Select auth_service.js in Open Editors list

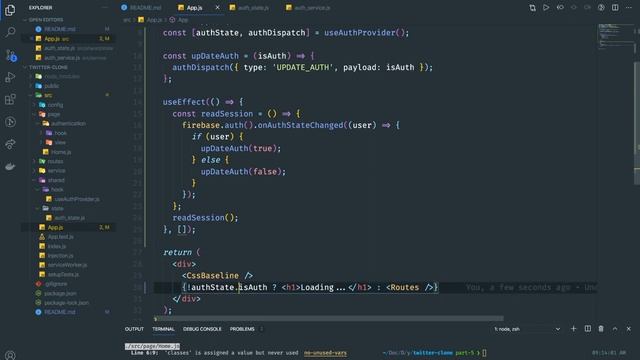(x=62, y=58)
